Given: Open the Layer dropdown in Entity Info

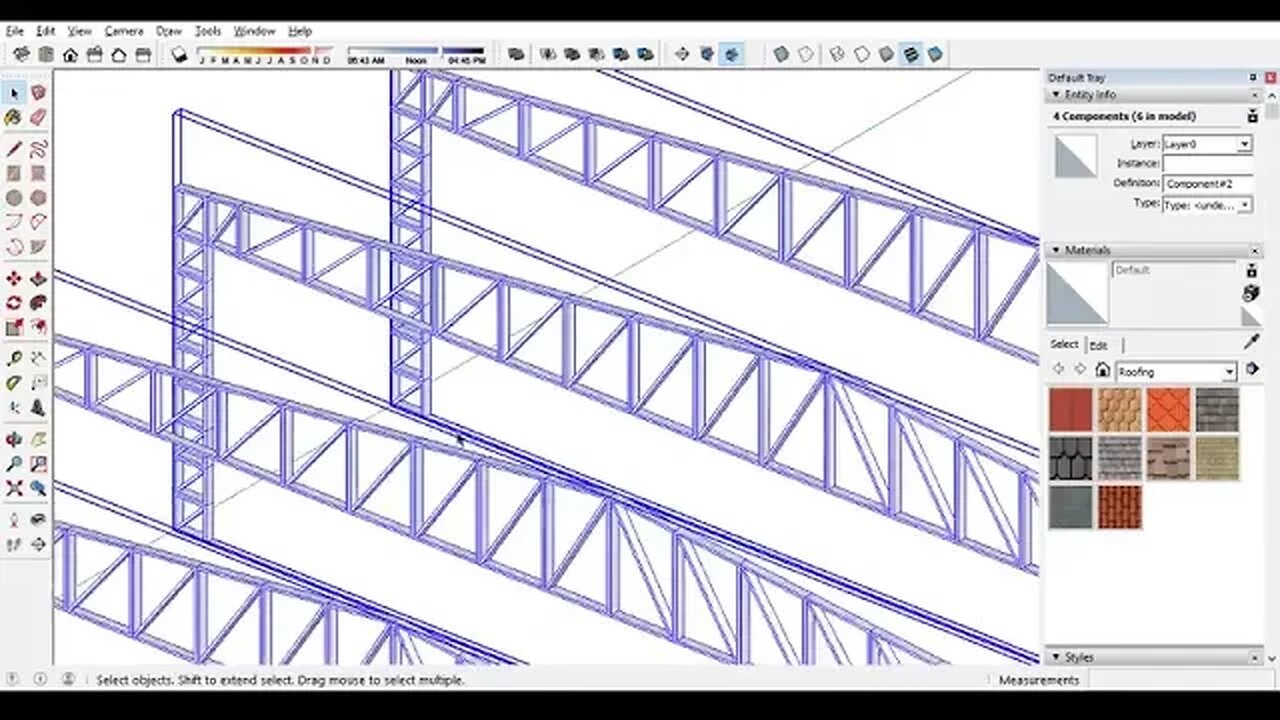Looking at the screenshot, I should (x=1244, y=144).
